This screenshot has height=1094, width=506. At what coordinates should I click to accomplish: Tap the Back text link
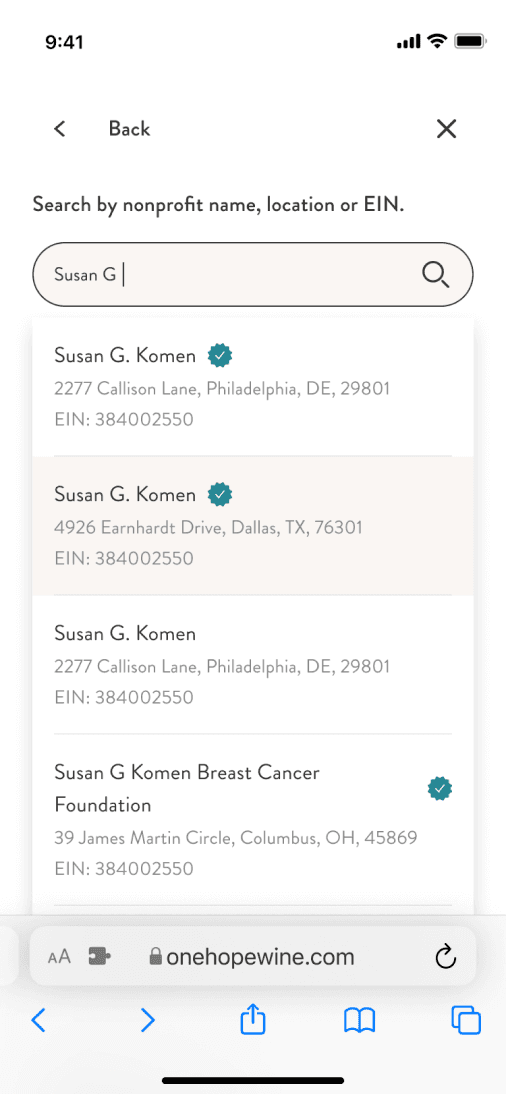coord(129,128)
